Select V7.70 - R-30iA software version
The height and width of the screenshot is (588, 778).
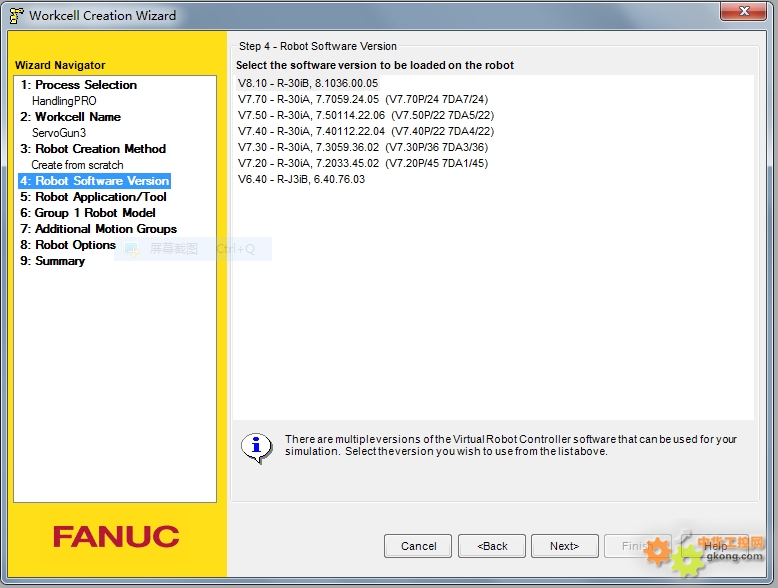pyautogui.click(x=363, y=99)
